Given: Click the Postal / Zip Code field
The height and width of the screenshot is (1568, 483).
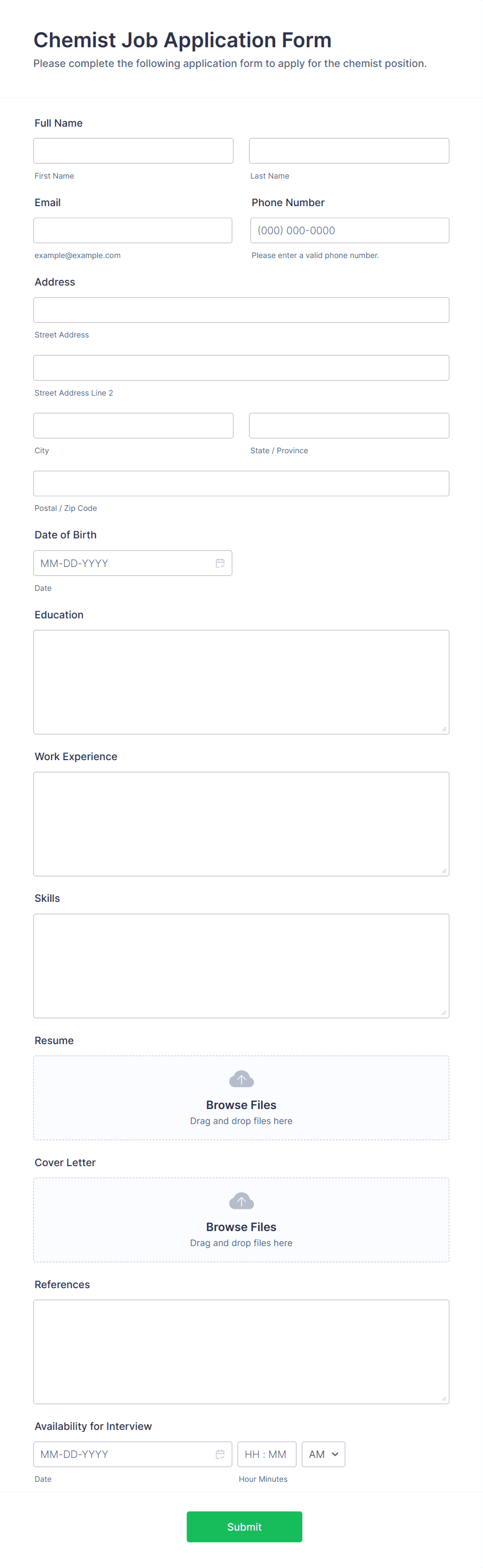Looking at the screenshot, I should coord(241,483).
